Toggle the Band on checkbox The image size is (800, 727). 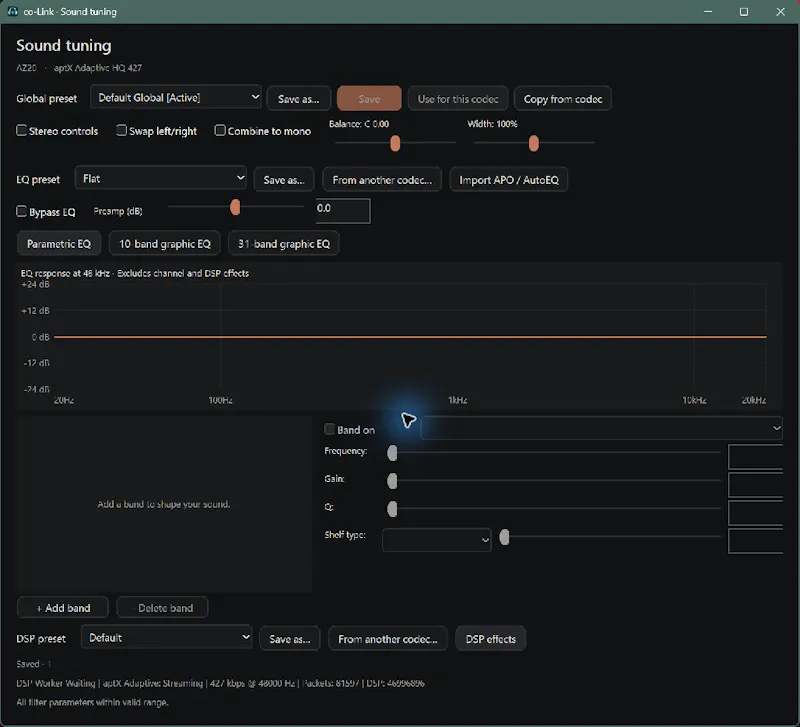tap(330, 429)
